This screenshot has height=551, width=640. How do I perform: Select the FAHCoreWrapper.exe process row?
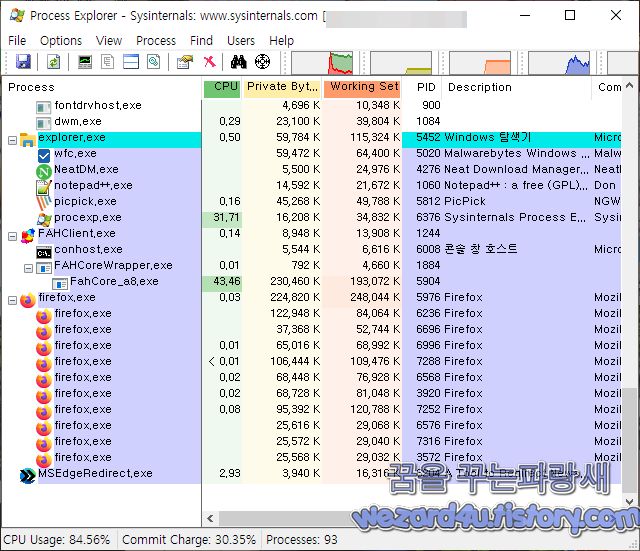pos(312,265)
